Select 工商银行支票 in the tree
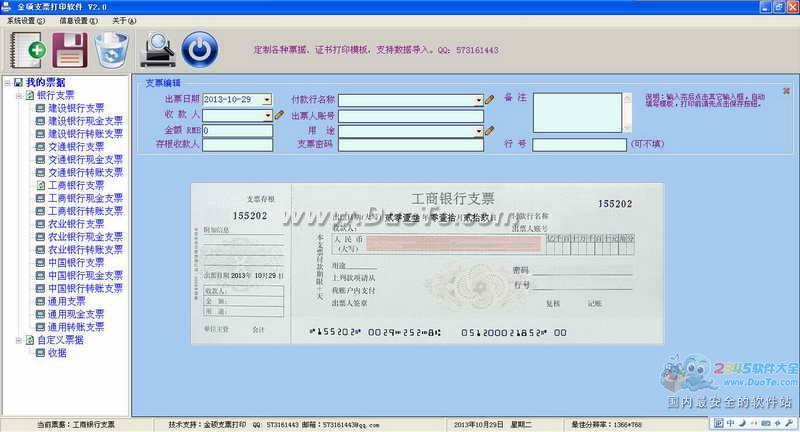The width and height of the screenshot is (800, 432). point(76,185)
